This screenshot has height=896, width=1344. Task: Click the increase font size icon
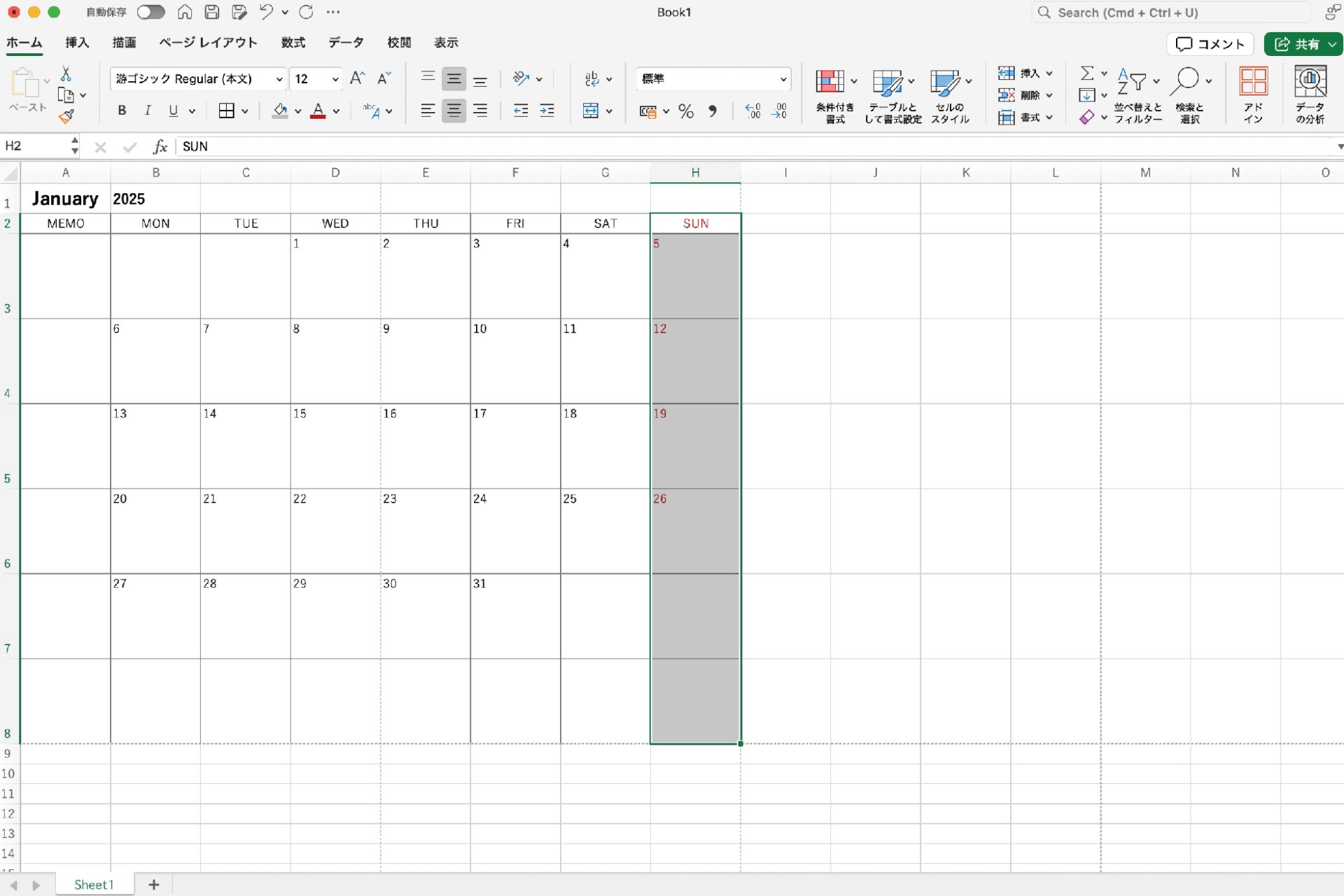point(357,78)
